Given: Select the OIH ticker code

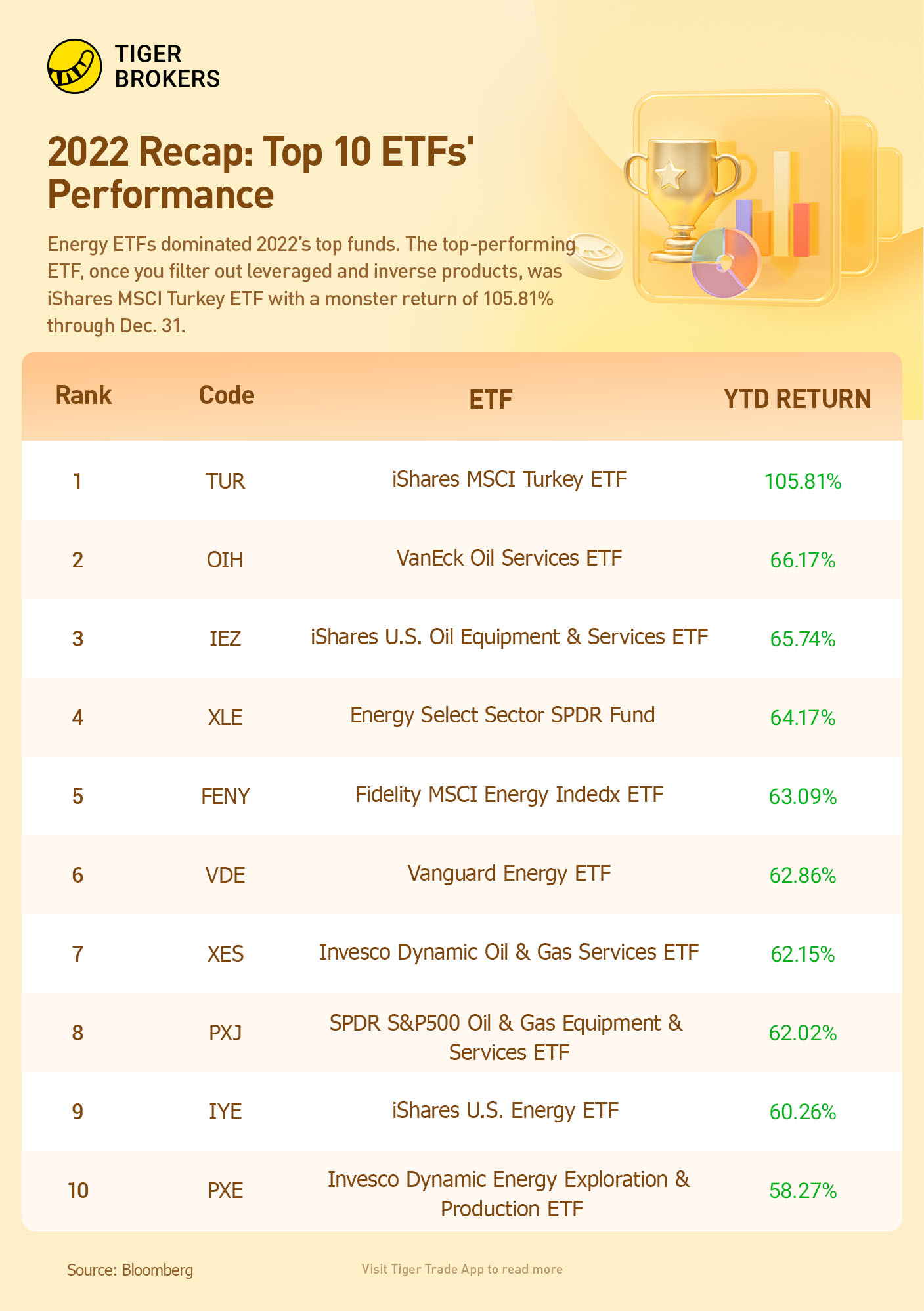Looking at the screenshot, I should pos(225,560).
